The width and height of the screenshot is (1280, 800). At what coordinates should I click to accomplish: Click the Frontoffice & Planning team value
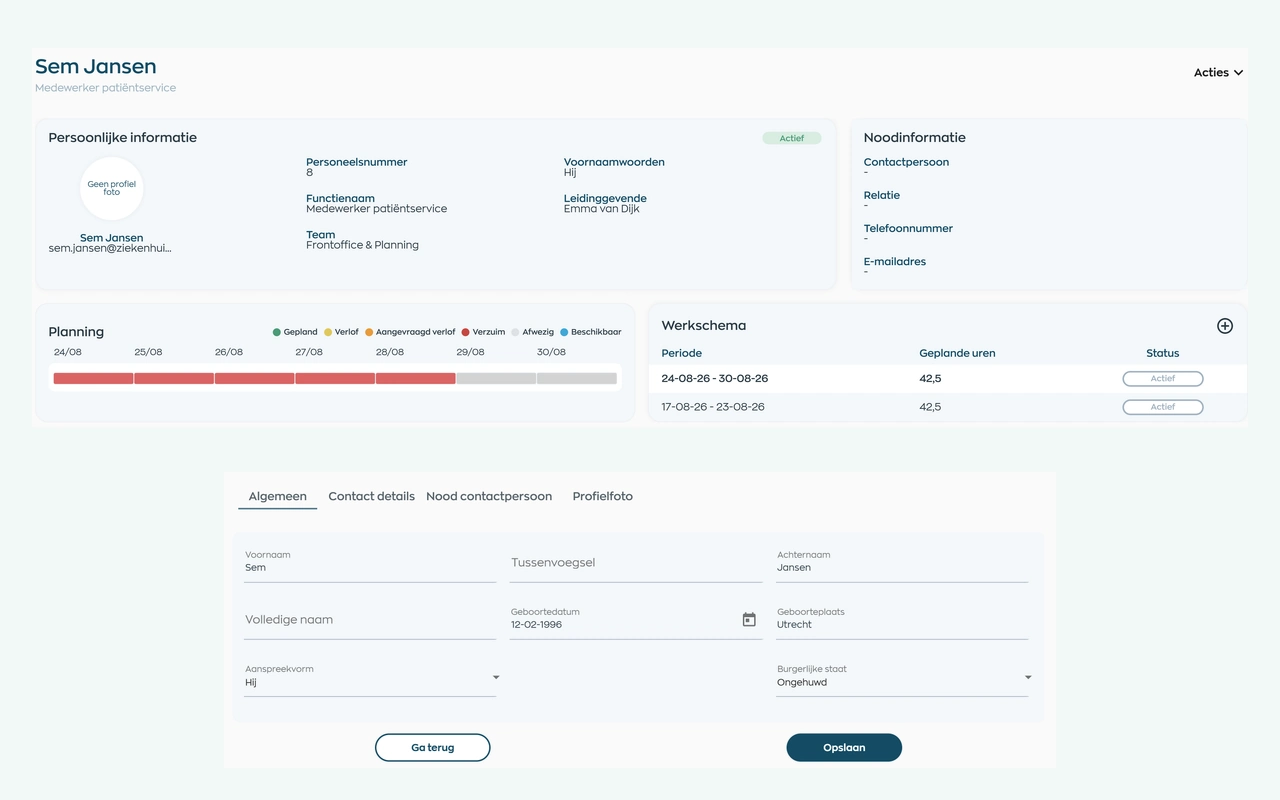[362, 245]
